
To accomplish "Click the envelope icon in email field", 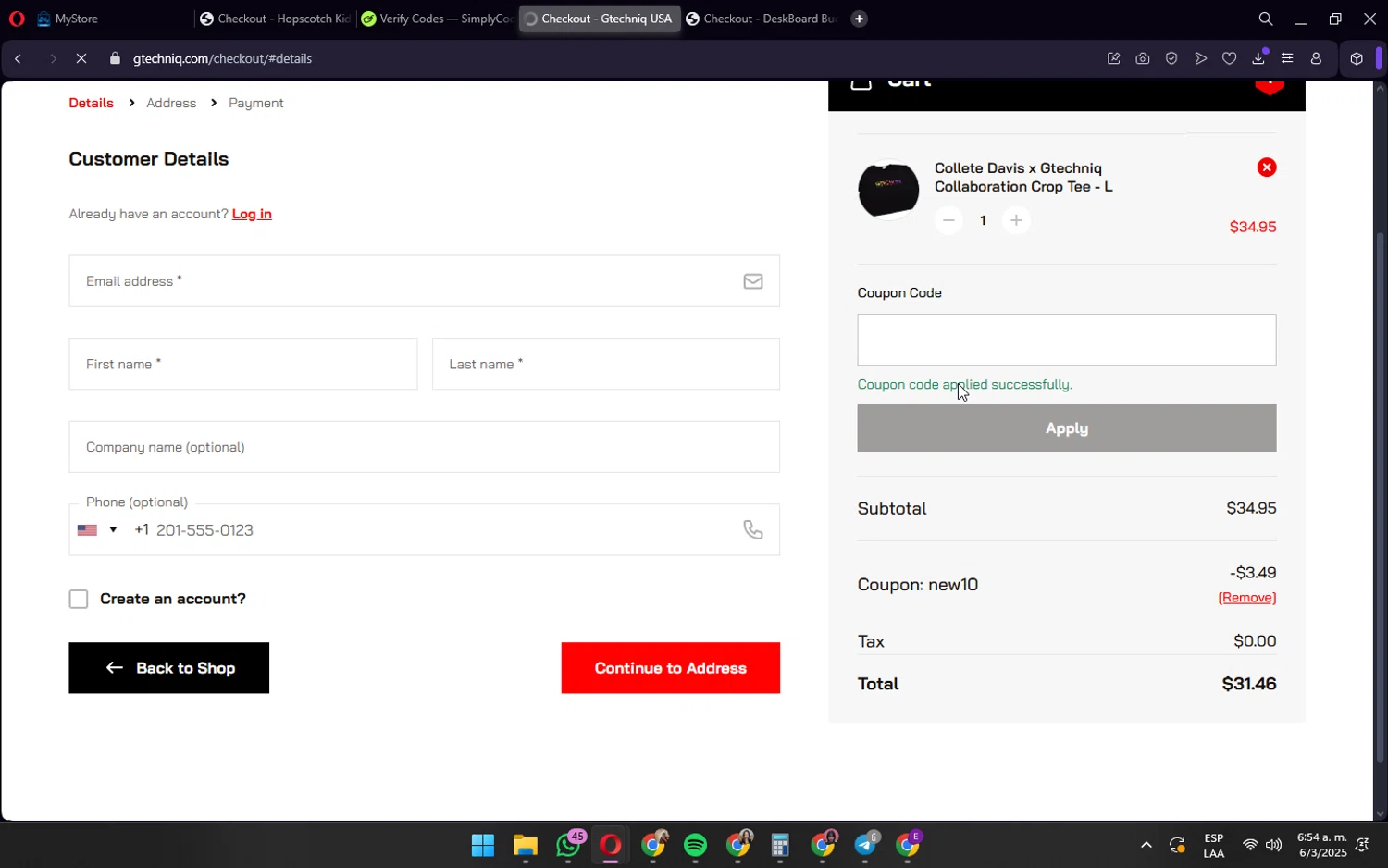I will pos(753,281).
